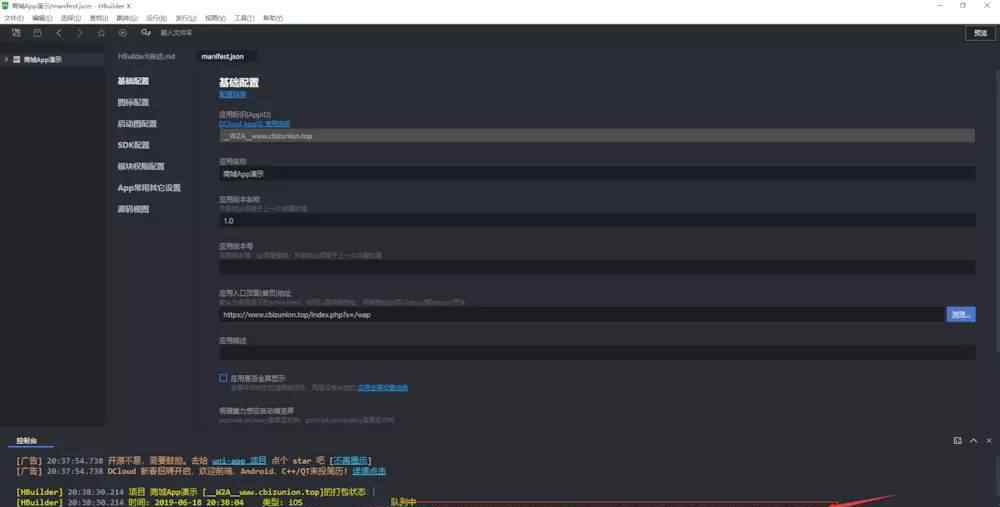This screenshot has width=1000, height=507.
Task: Click the new file toolbar icon
Action: [16, 33]
